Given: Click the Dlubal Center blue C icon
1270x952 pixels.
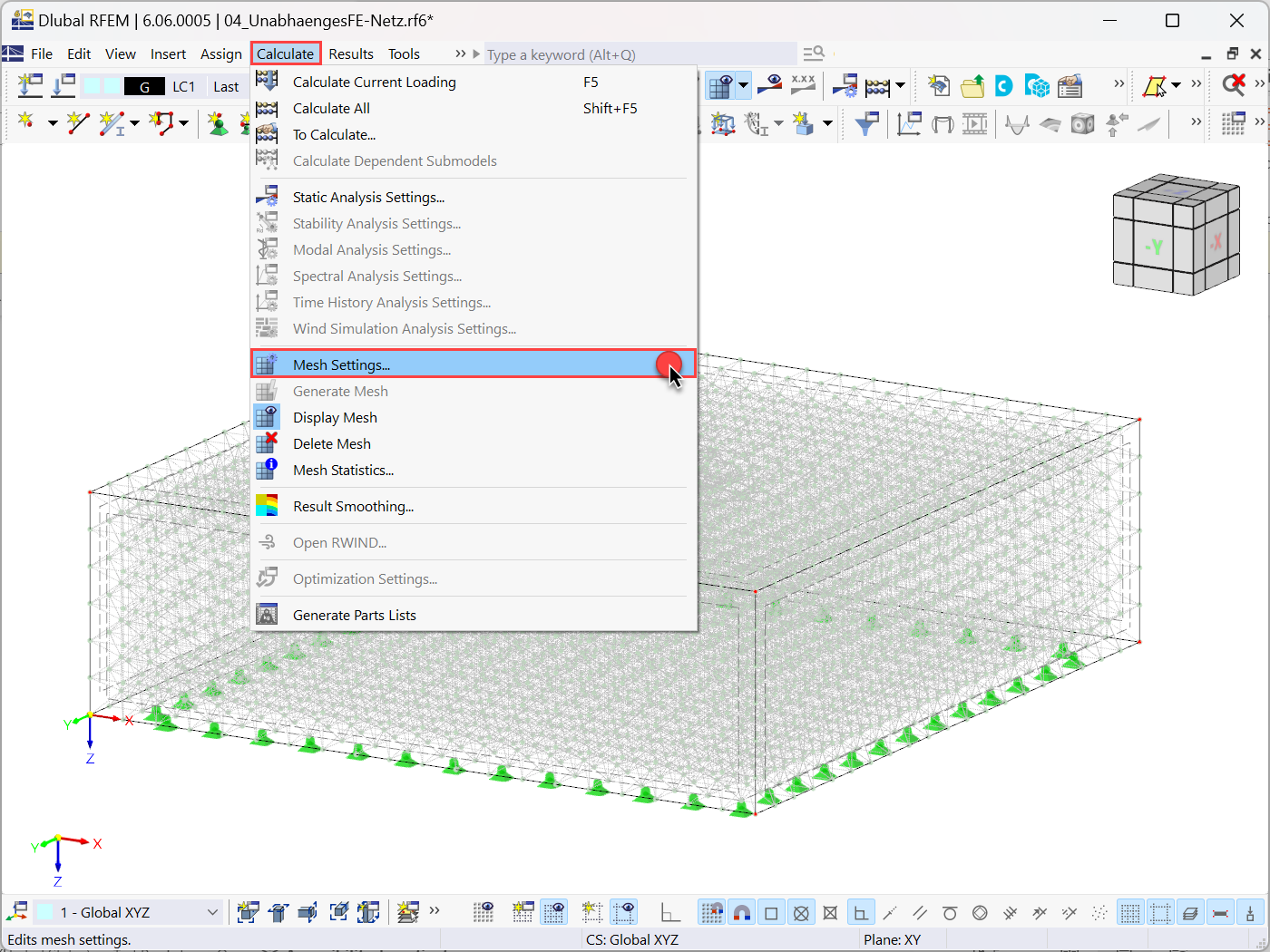Looking at the screenshot, I should pyautogui.click(x=1002, y=84).
